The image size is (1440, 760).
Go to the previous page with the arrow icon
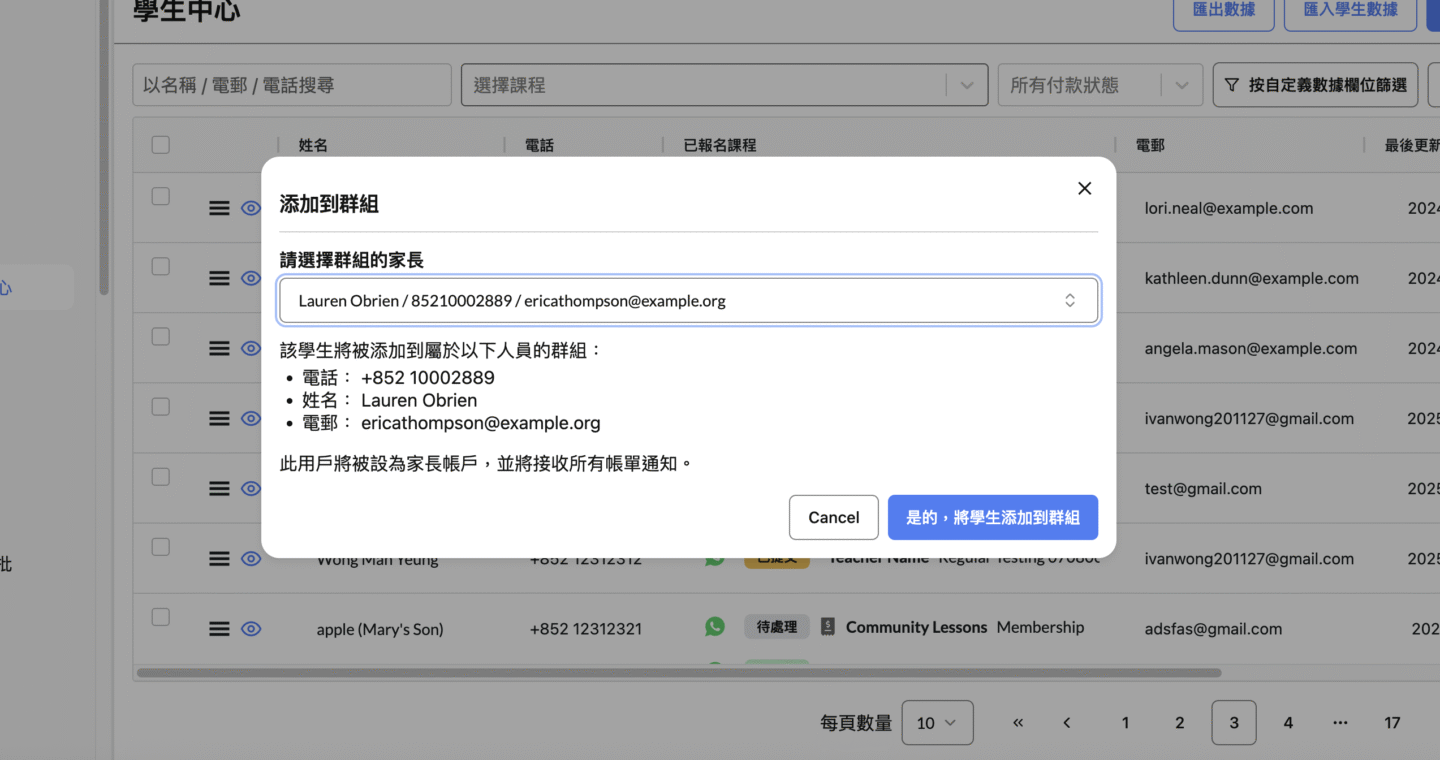tap(1067, 723)
